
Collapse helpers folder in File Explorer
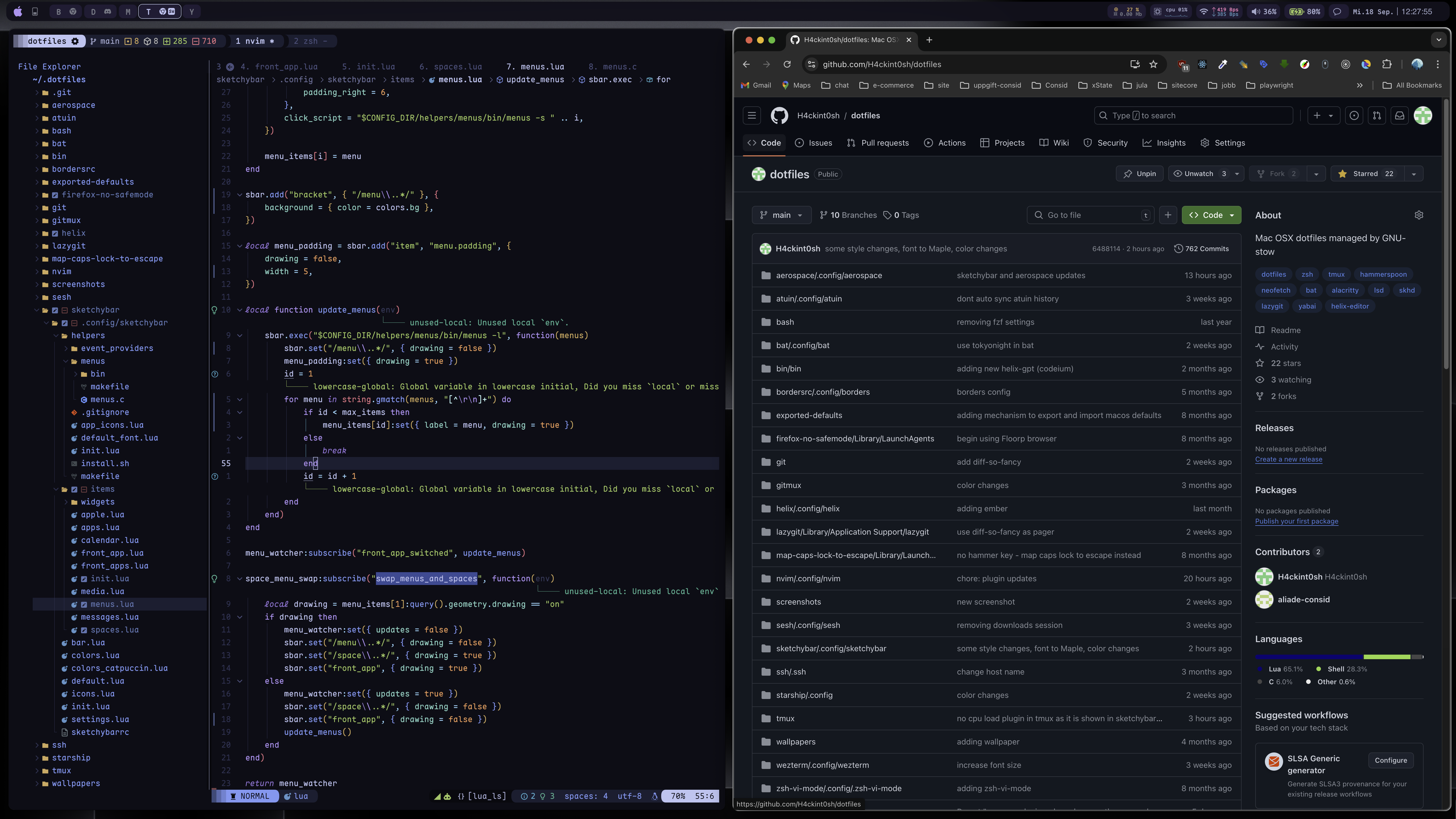(x=57, y=335)
